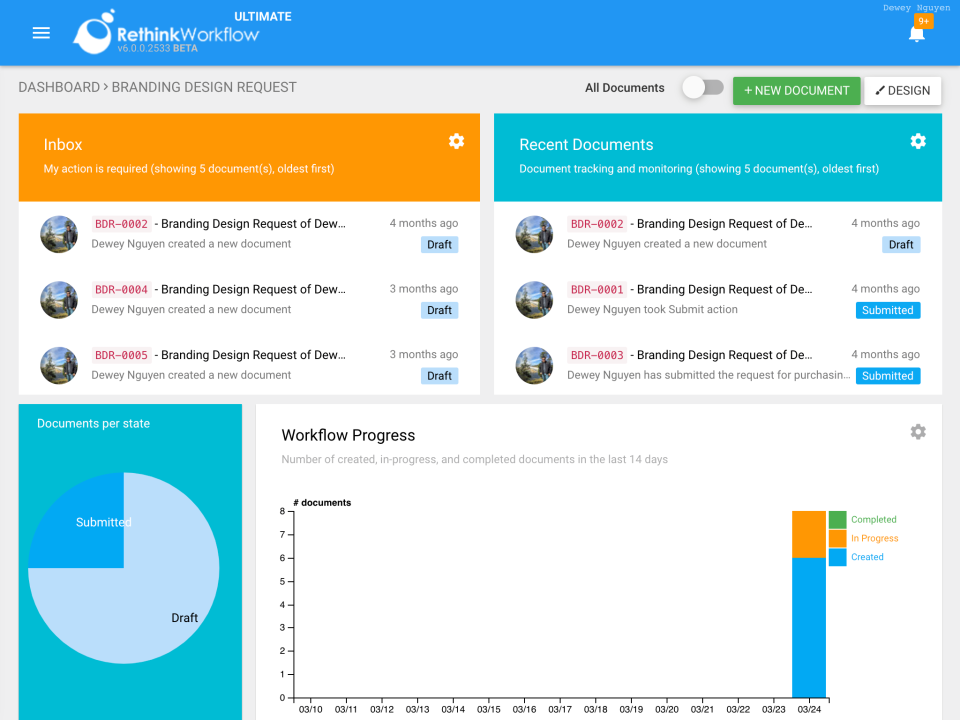Navigate to DASHBOARD via the breadcrumb

pyautogui.click(x=59, y=87)
